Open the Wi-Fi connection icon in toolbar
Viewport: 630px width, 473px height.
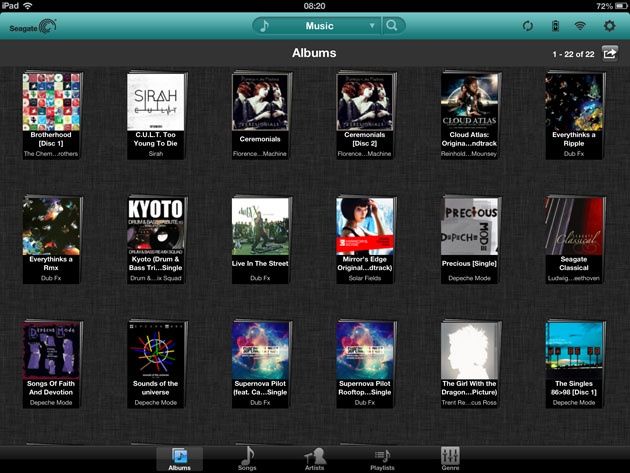(579, 26)
